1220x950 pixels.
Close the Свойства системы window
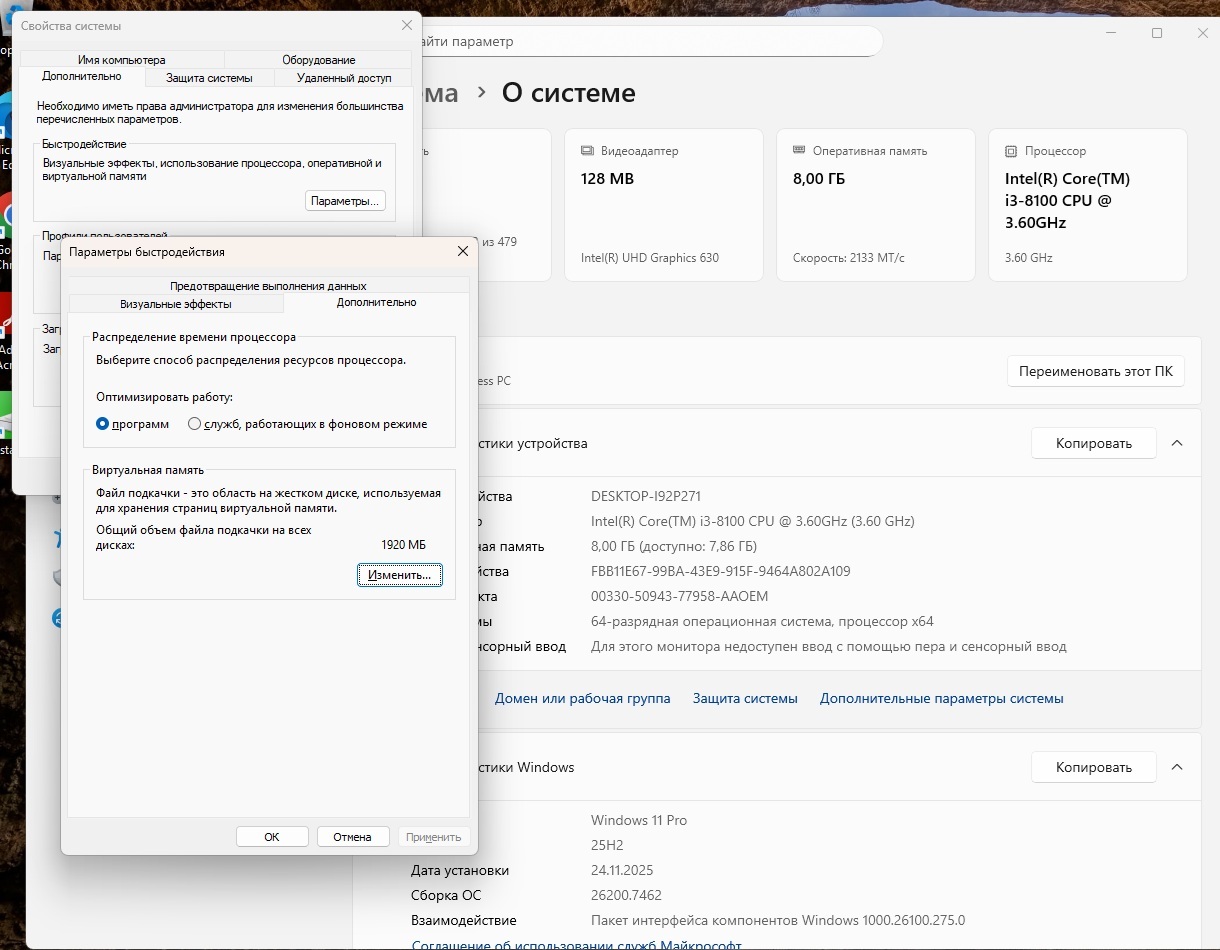[406, 26]
